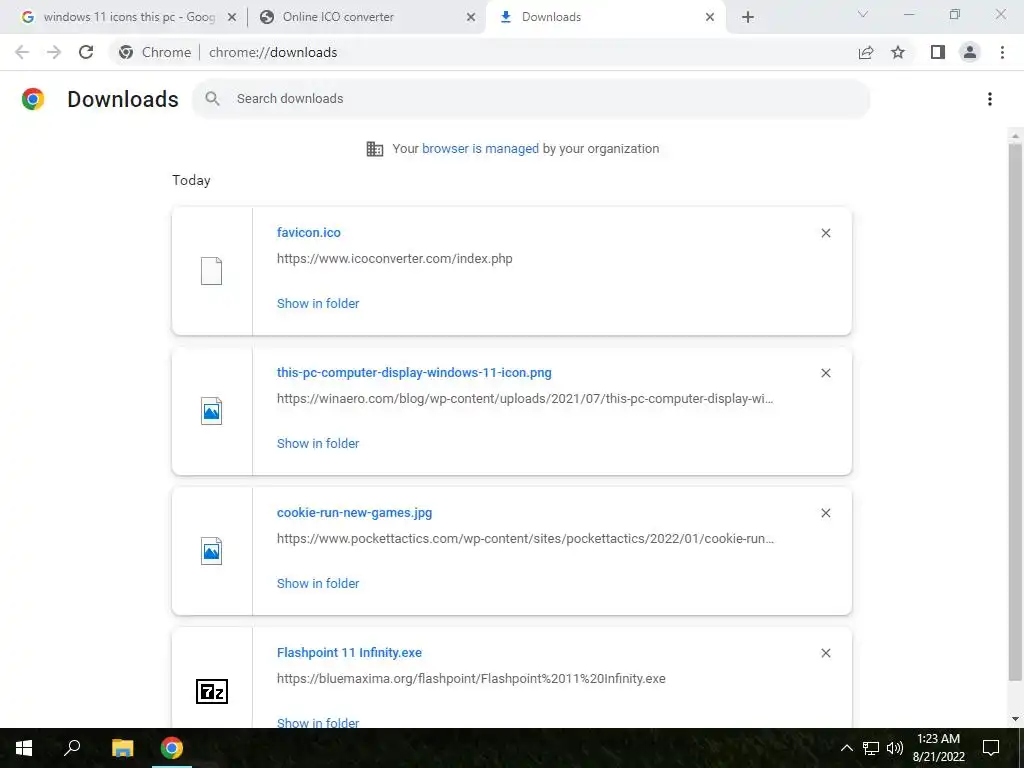Screen dimensions: 1024x768
Task: Close the windows 11 icons Google tab
Action: point(232,18)
